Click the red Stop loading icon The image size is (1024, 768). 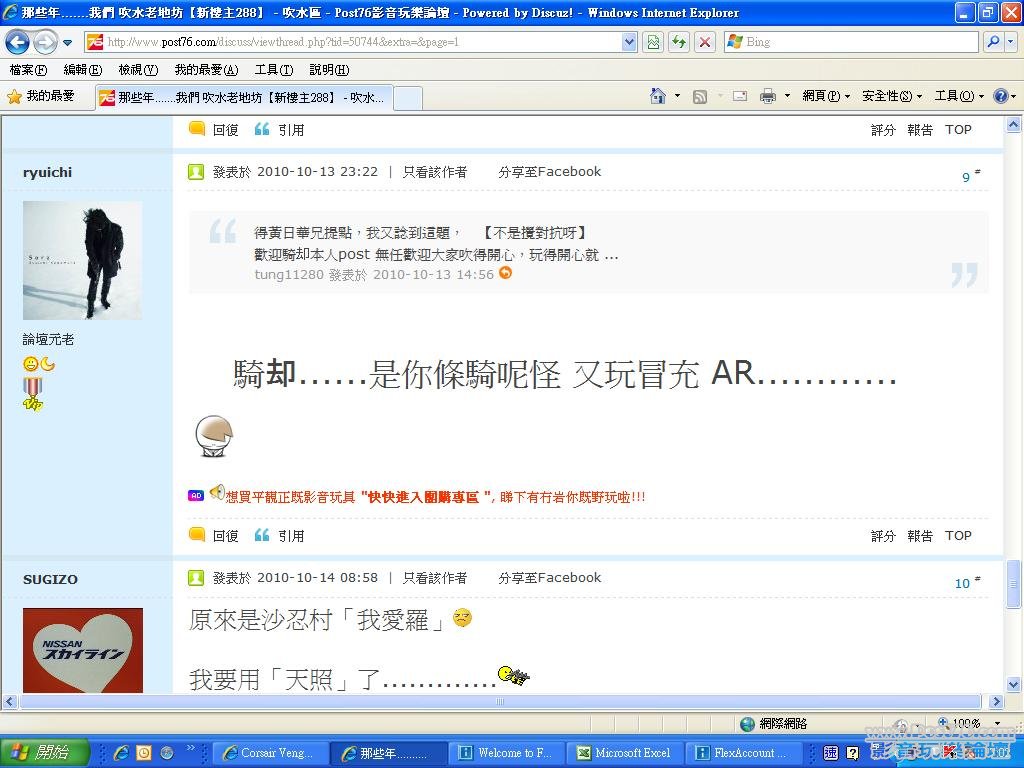point(705,42)
